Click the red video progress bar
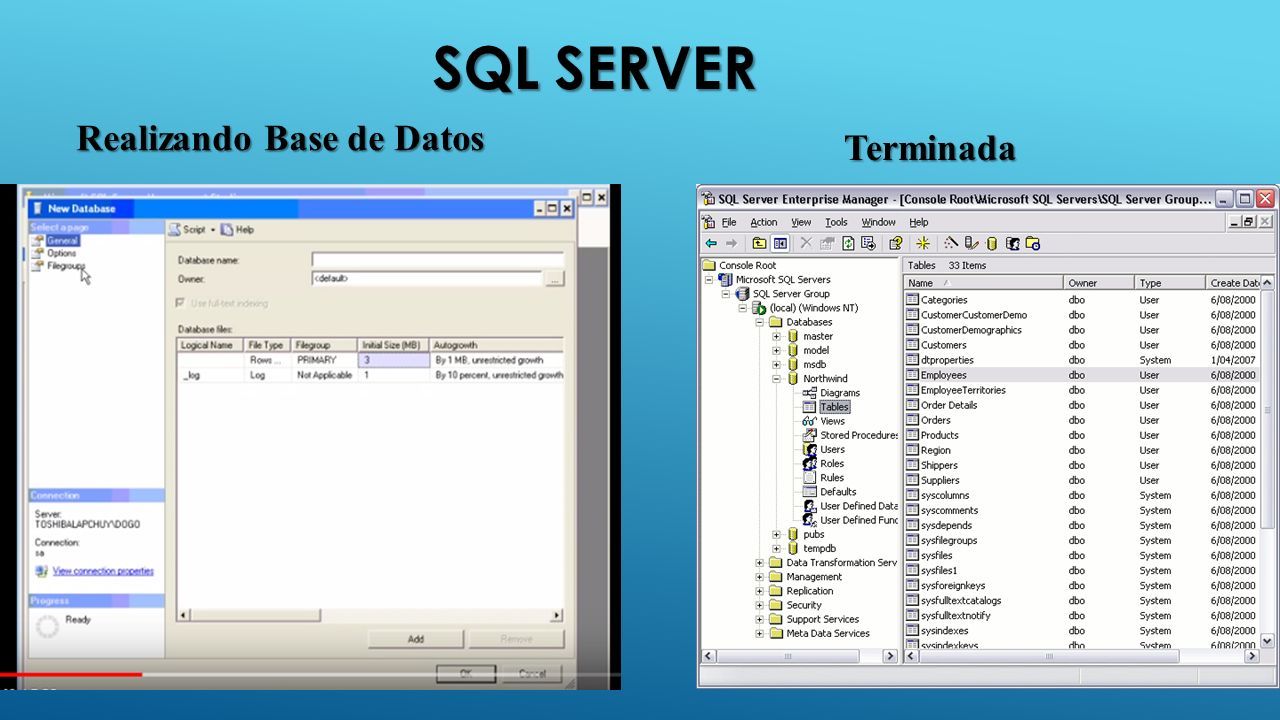Viewport: 1280px width, 720px height. 71,674
